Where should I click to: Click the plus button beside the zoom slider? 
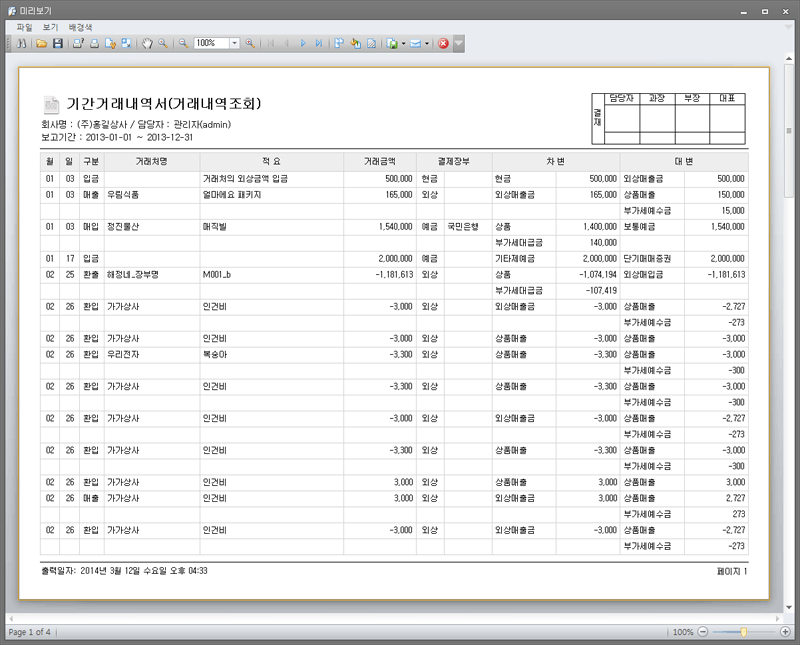tap(785, 632)
